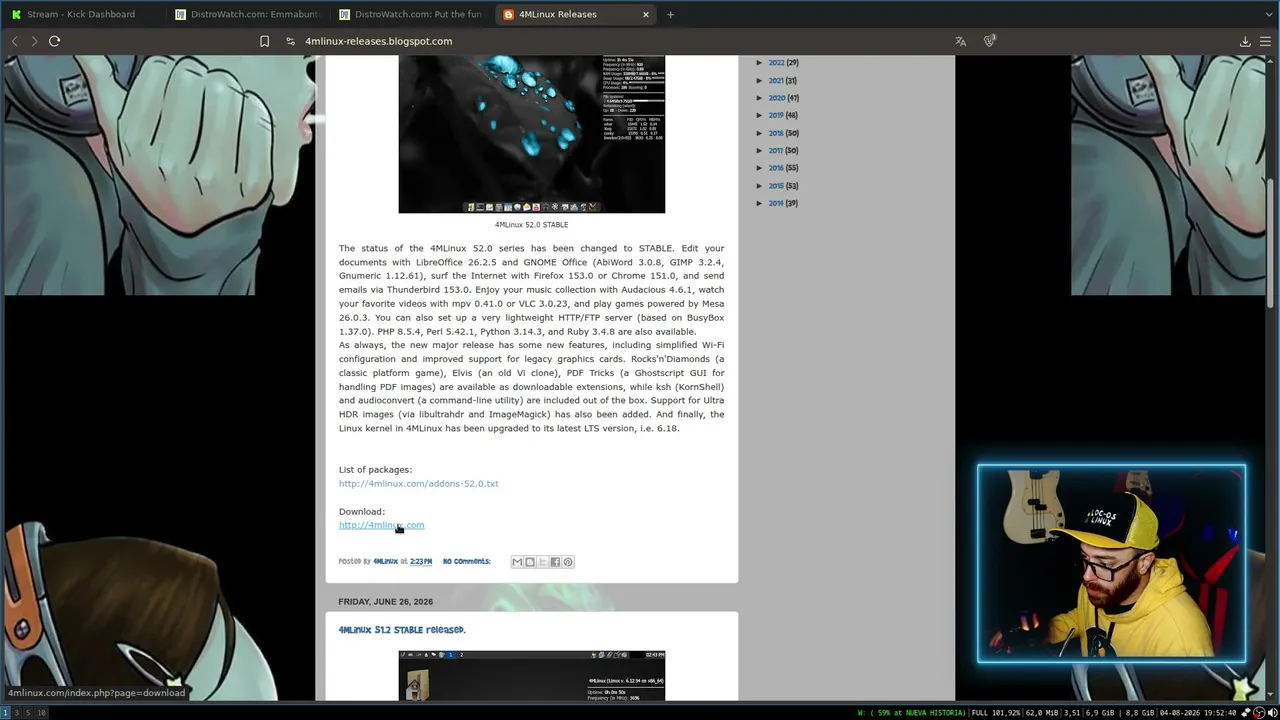Open the 2021 archive link

(776, 81)
